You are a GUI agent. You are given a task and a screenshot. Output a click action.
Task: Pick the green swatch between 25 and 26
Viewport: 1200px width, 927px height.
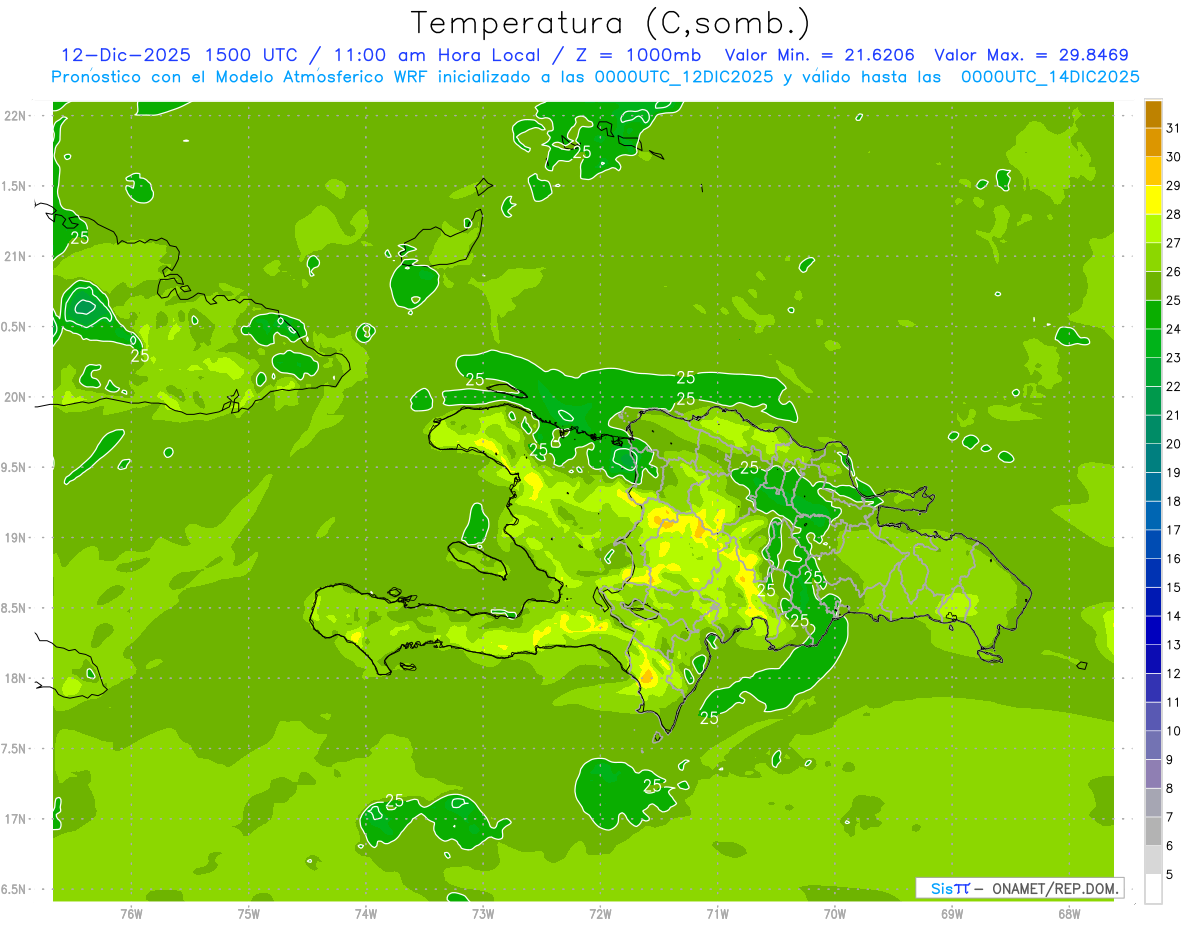pyautogui.click(x=1153, y=286)
